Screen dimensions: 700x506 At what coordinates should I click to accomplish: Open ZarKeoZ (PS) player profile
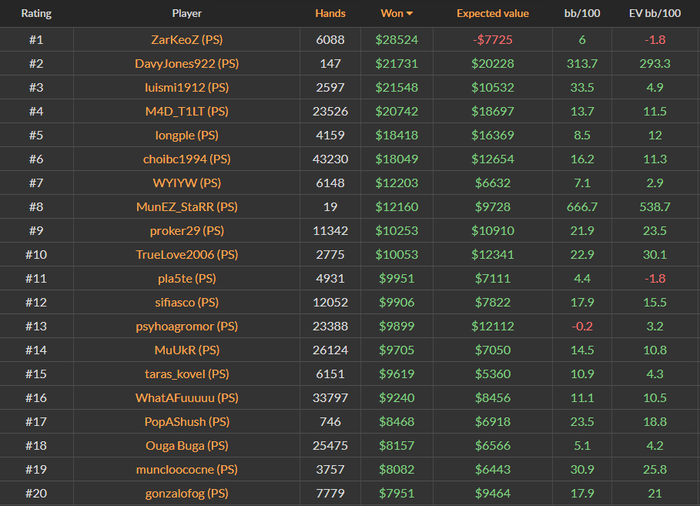point(186,39)
